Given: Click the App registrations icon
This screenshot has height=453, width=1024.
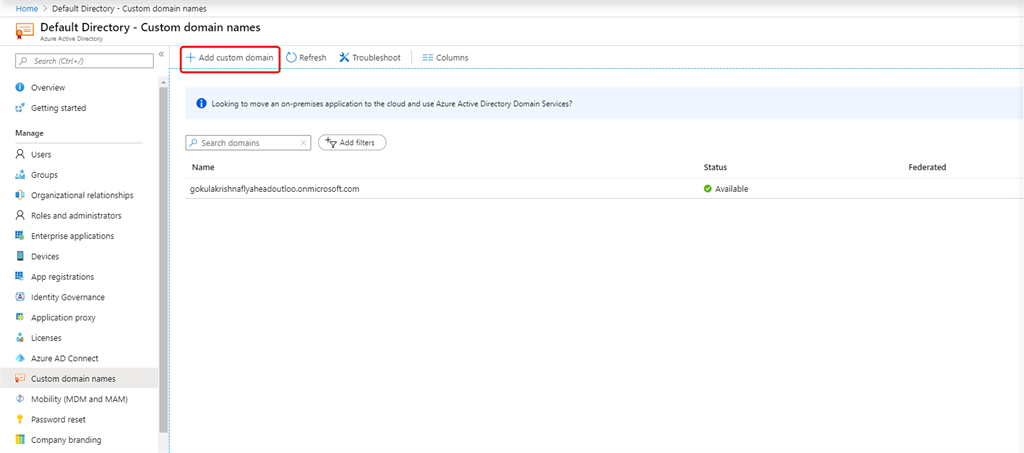Looking at the screenshot, I should [x=20, y=277].
